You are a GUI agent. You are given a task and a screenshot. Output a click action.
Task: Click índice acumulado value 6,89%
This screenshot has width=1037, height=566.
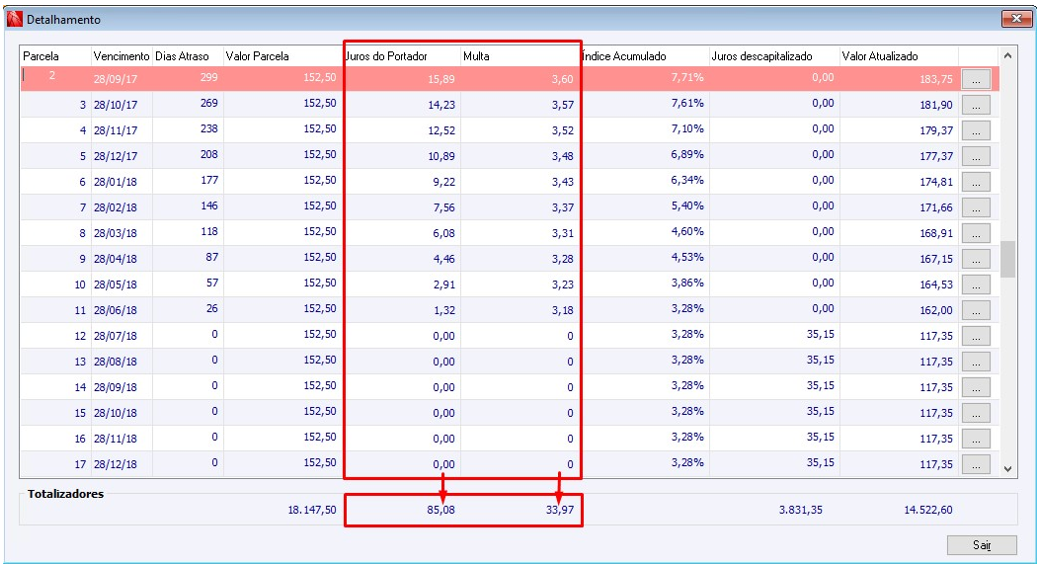coord(687,155)
